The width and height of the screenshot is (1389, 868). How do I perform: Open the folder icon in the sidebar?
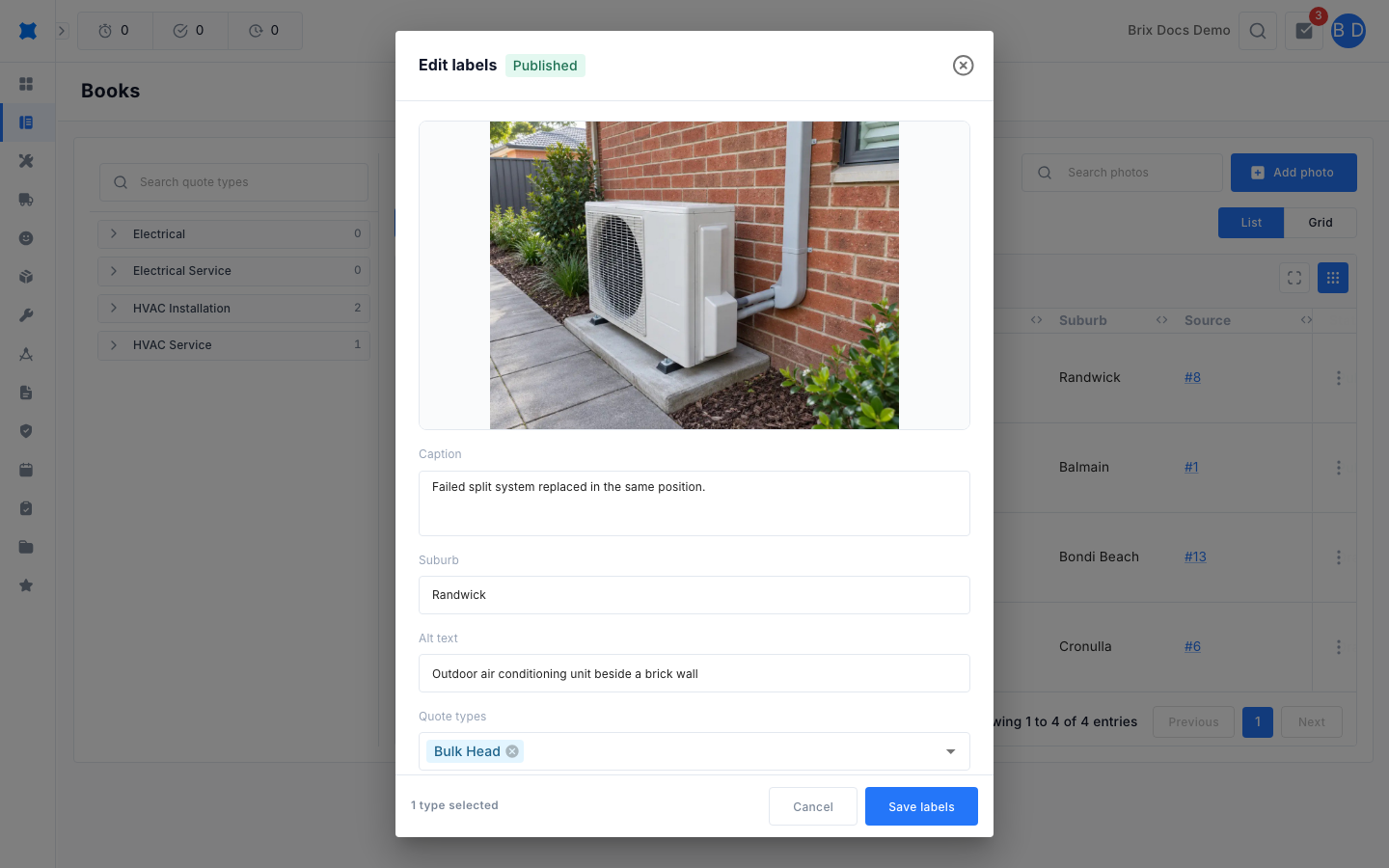point(26,547)
